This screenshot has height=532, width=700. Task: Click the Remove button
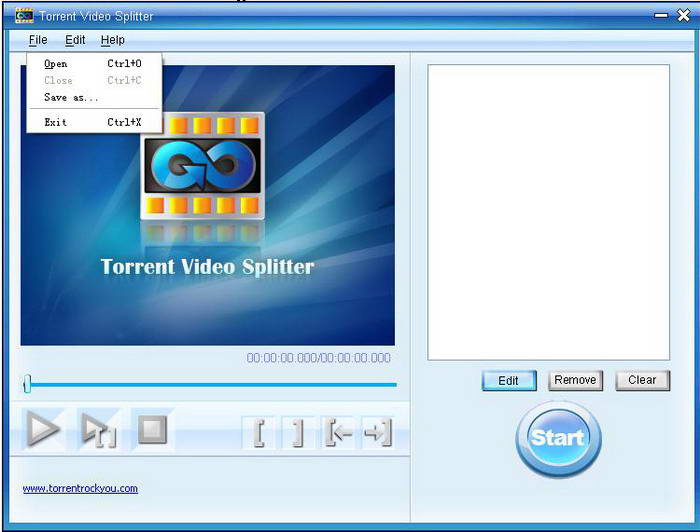click(x=575, y=380)
